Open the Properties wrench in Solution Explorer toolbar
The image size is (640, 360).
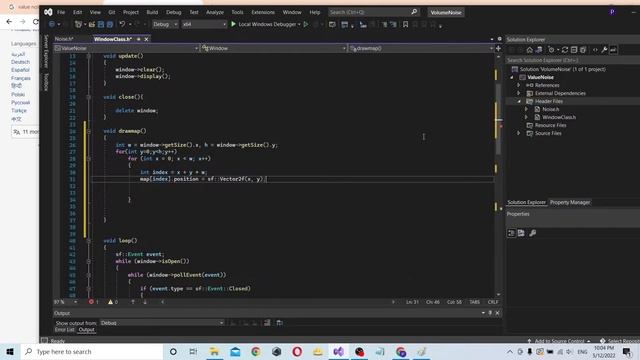pos(604,50)
